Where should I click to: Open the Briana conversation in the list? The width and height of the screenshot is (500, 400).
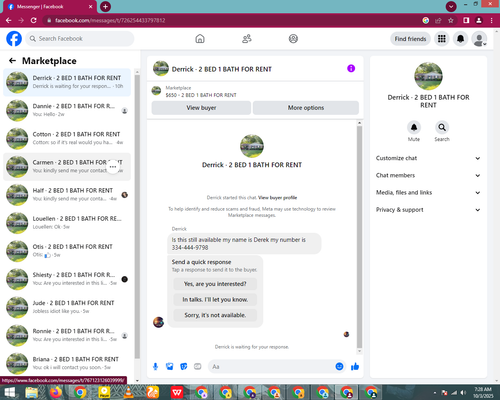point(67,363)
